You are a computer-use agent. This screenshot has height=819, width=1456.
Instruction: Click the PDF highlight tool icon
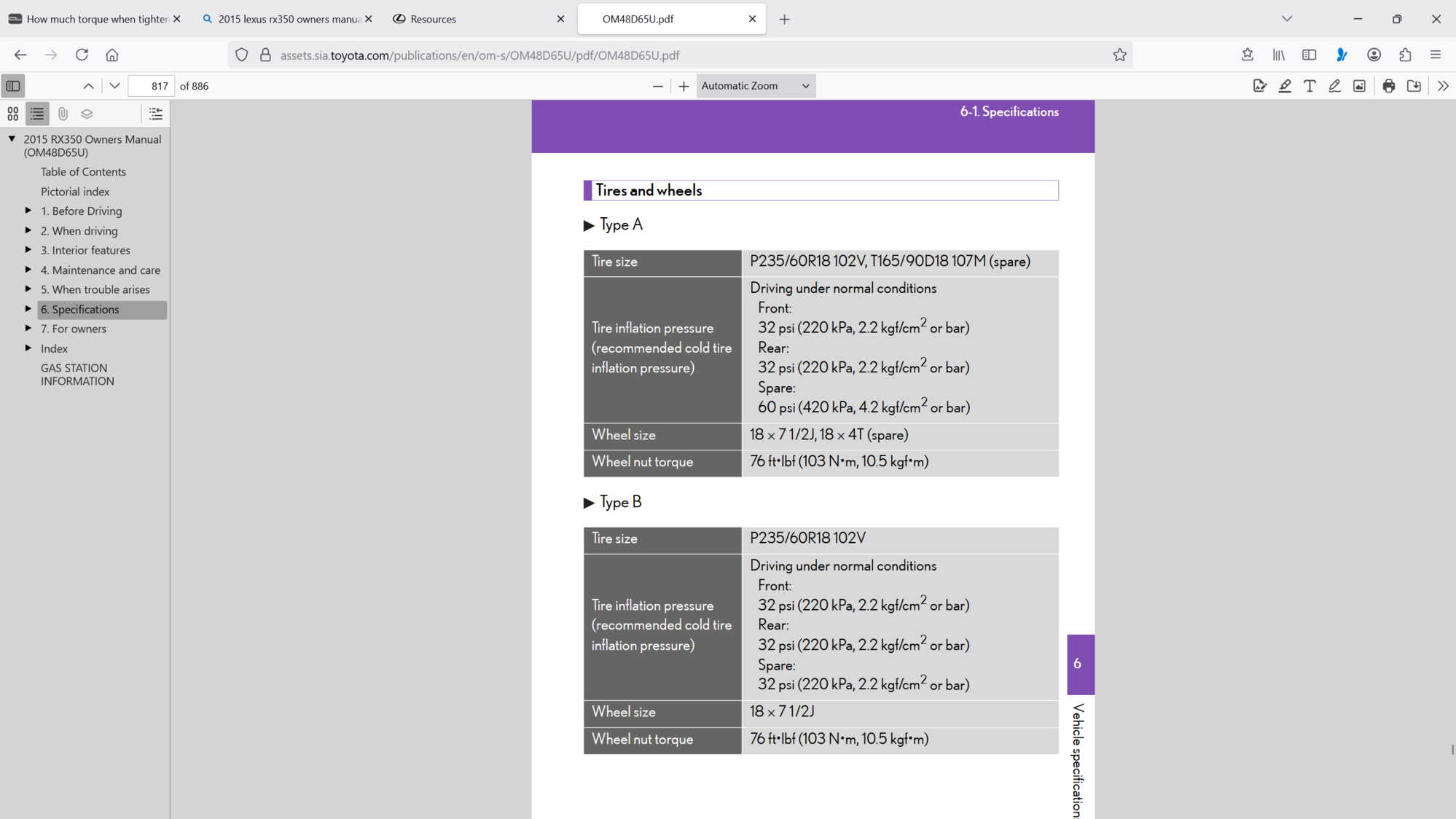click(x=1285, y=86)
